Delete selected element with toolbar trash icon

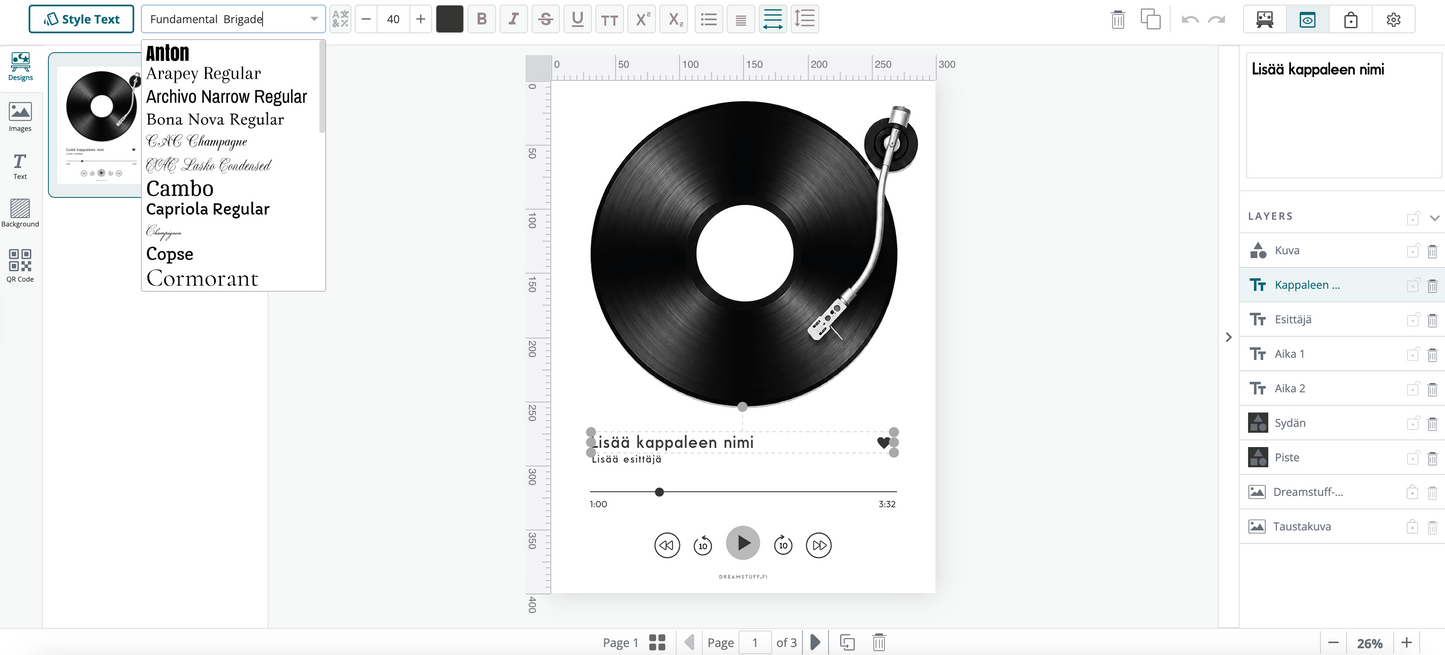click(x=1118, y=19)
